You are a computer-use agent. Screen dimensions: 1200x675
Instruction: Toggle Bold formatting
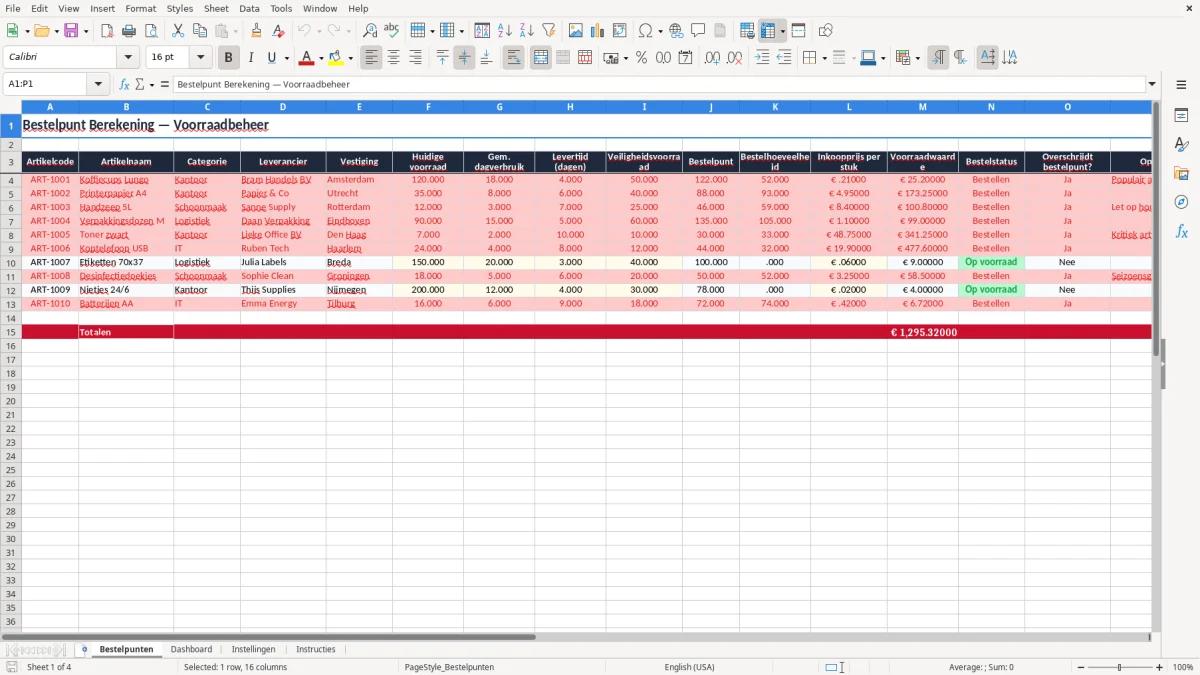click(x=229, y=58)
